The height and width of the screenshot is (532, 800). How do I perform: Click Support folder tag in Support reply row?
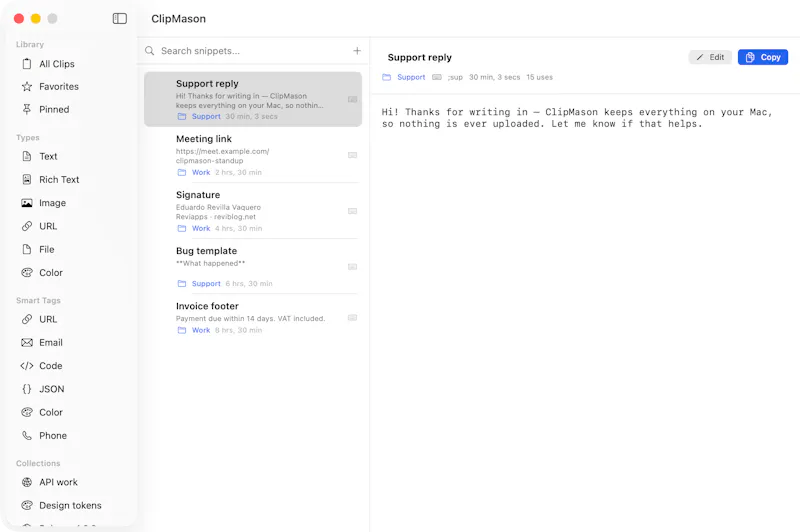(x=199, y=116)
